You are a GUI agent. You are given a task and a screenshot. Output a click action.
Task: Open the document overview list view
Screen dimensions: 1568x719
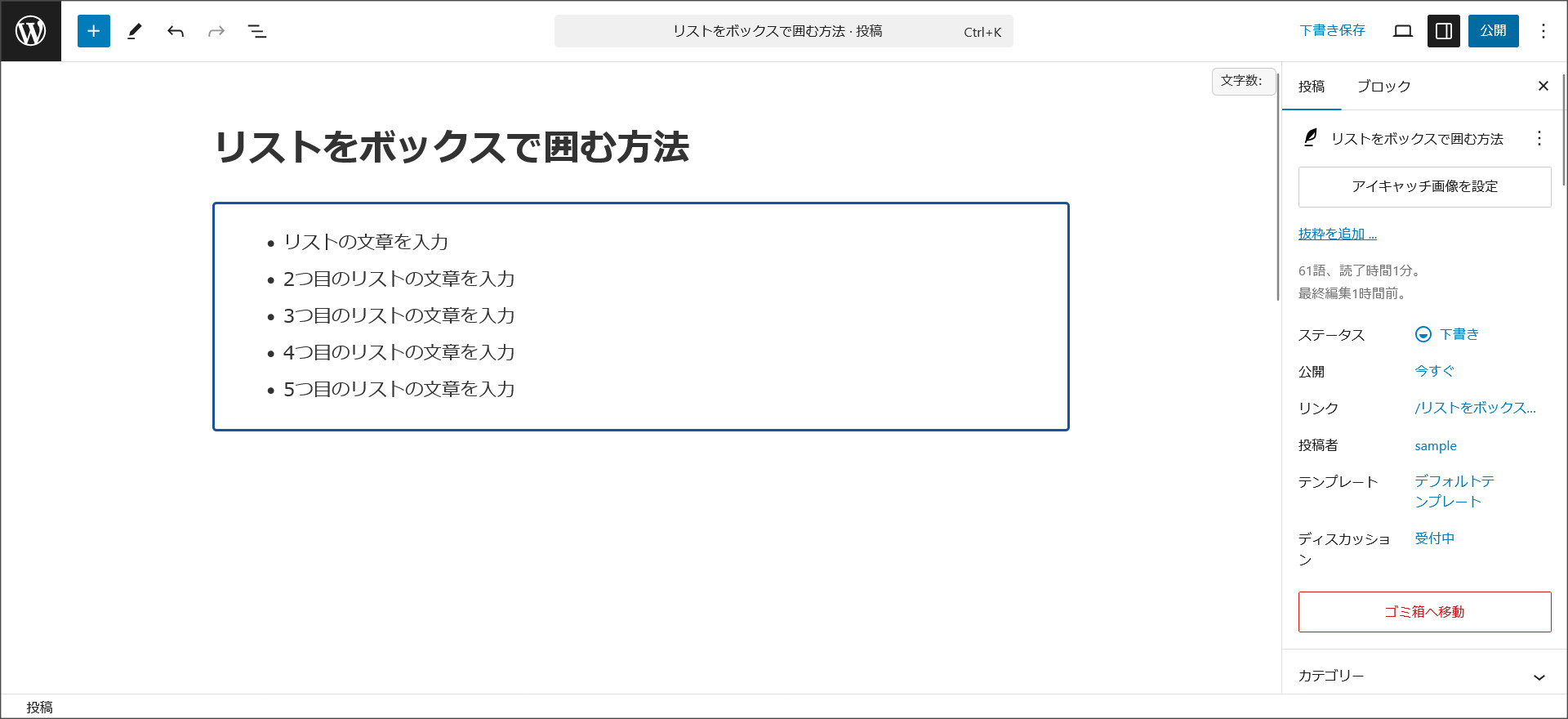(x=257, y=31)
